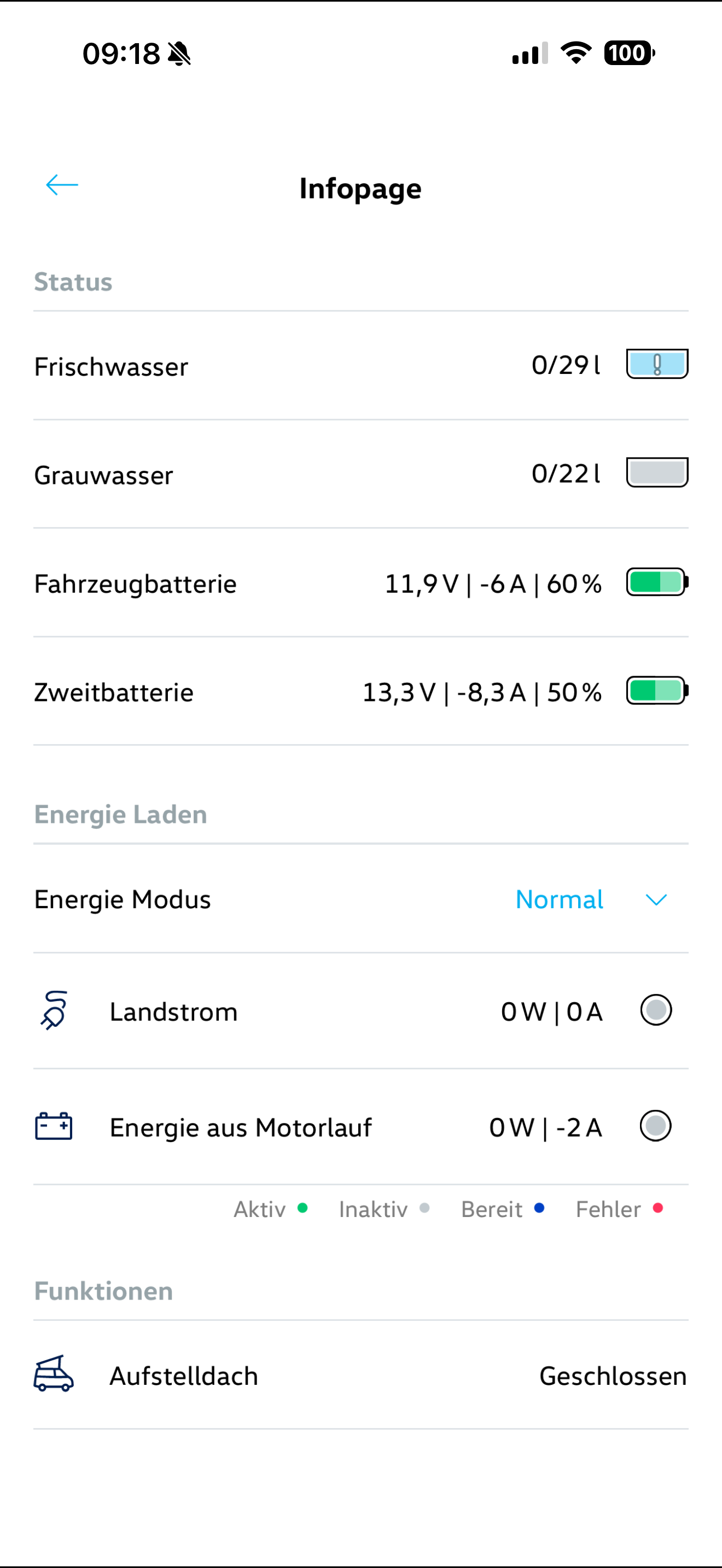Open the Frischwasser status row
Screen dimensions: 722x1568
pos(112,367)
